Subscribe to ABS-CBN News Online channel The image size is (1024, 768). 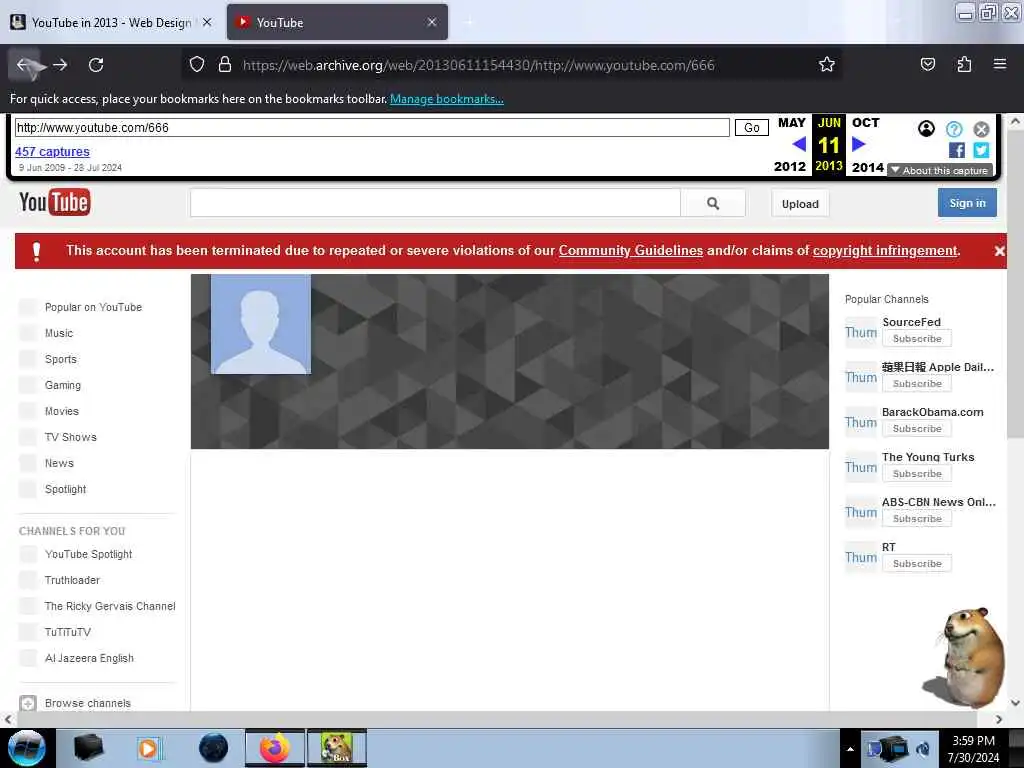[917, 519]
